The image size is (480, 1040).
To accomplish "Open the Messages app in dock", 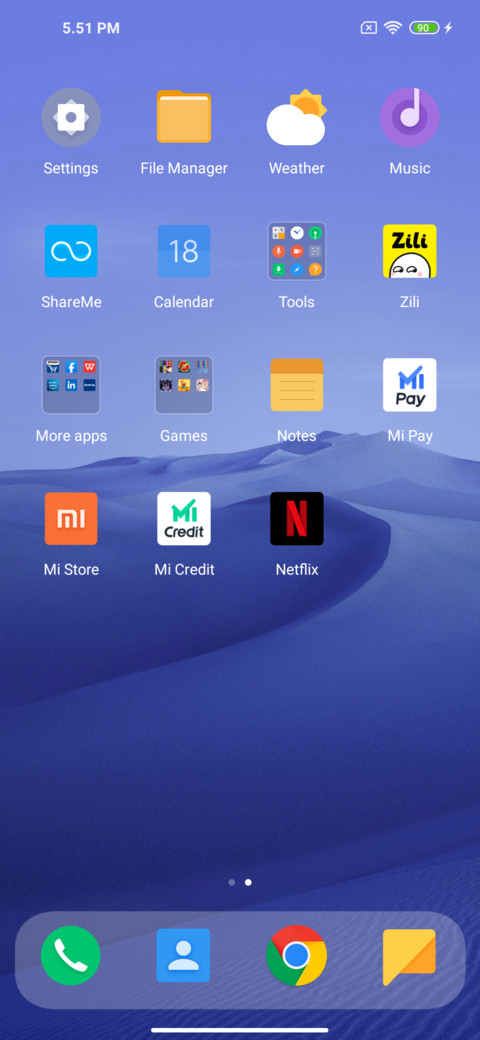I will click(x=410, y=956).
